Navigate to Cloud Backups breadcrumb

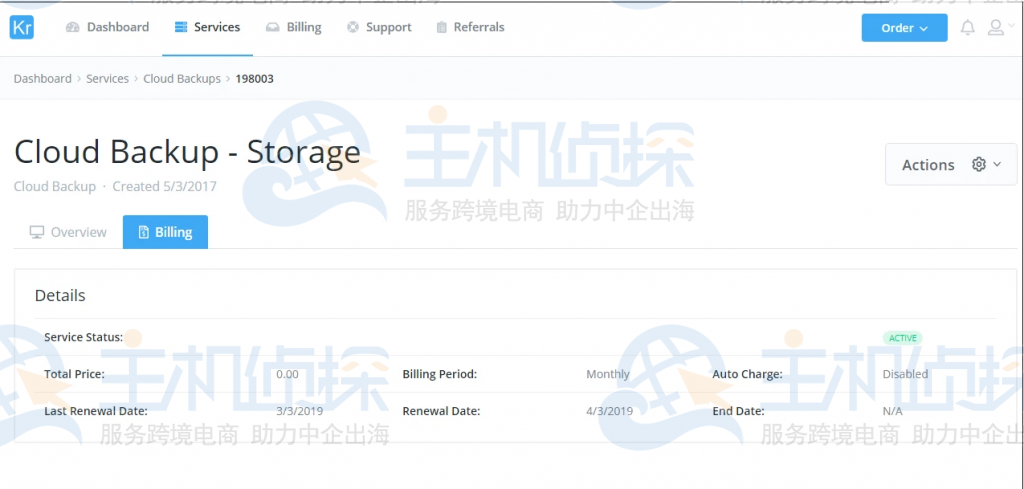click(x=181, y=79)
